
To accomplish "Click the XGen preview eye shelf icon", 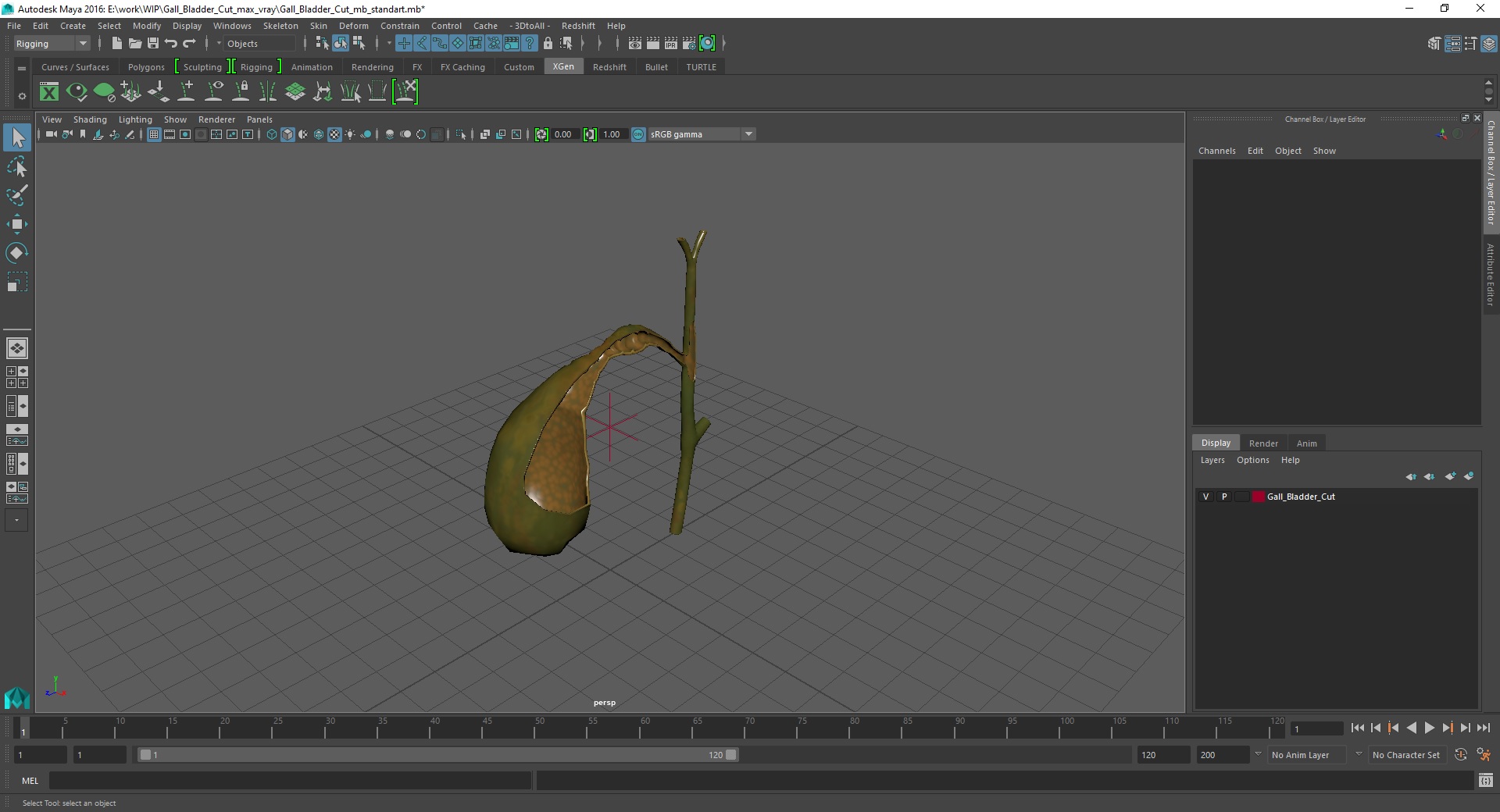I will [77, 92].
